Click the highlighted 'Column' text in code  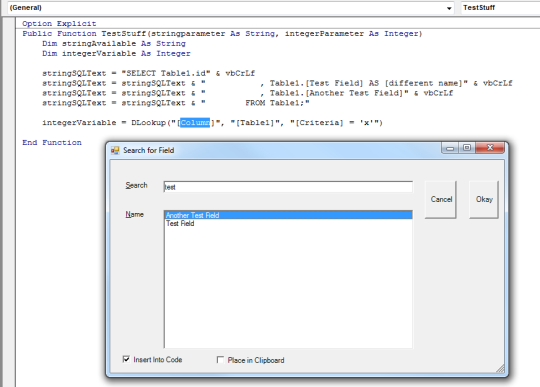(x=195, y=123)
